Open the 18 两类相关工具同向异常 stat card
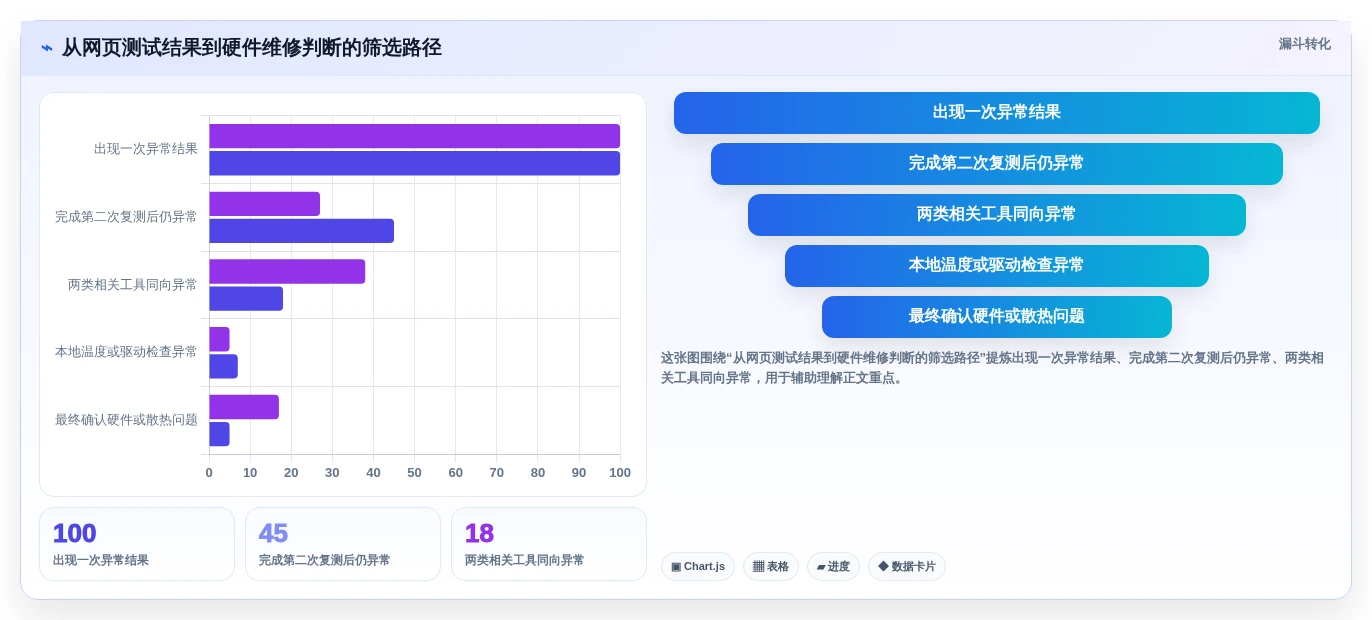 point(549,544)
